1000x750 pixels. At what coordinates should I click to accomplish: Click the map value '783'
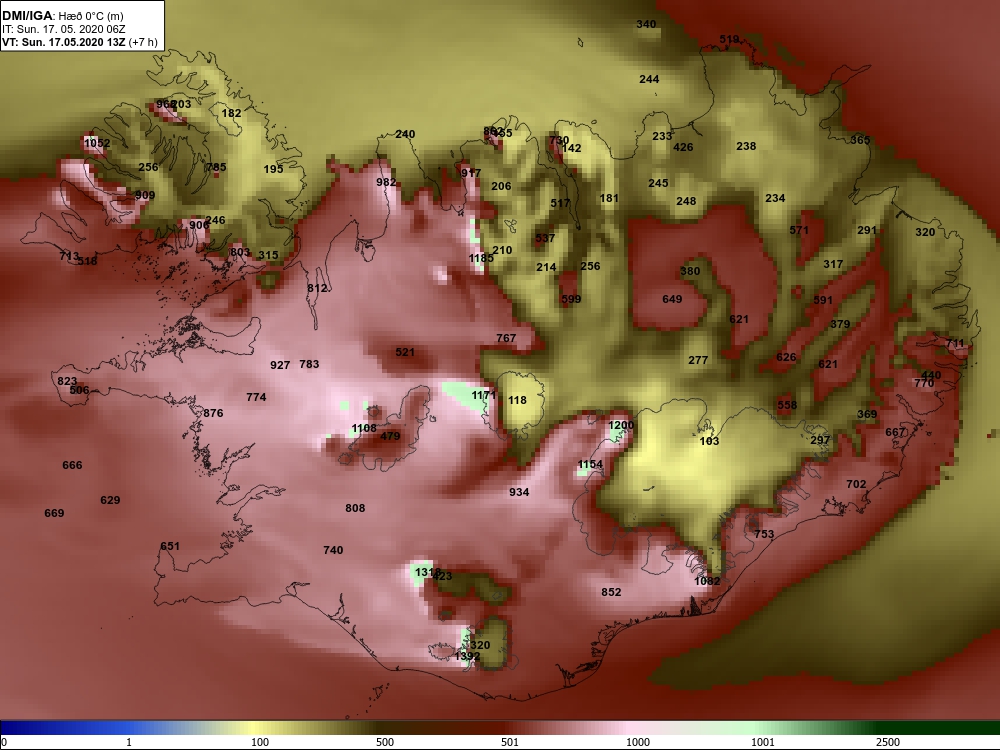point(309,364)
